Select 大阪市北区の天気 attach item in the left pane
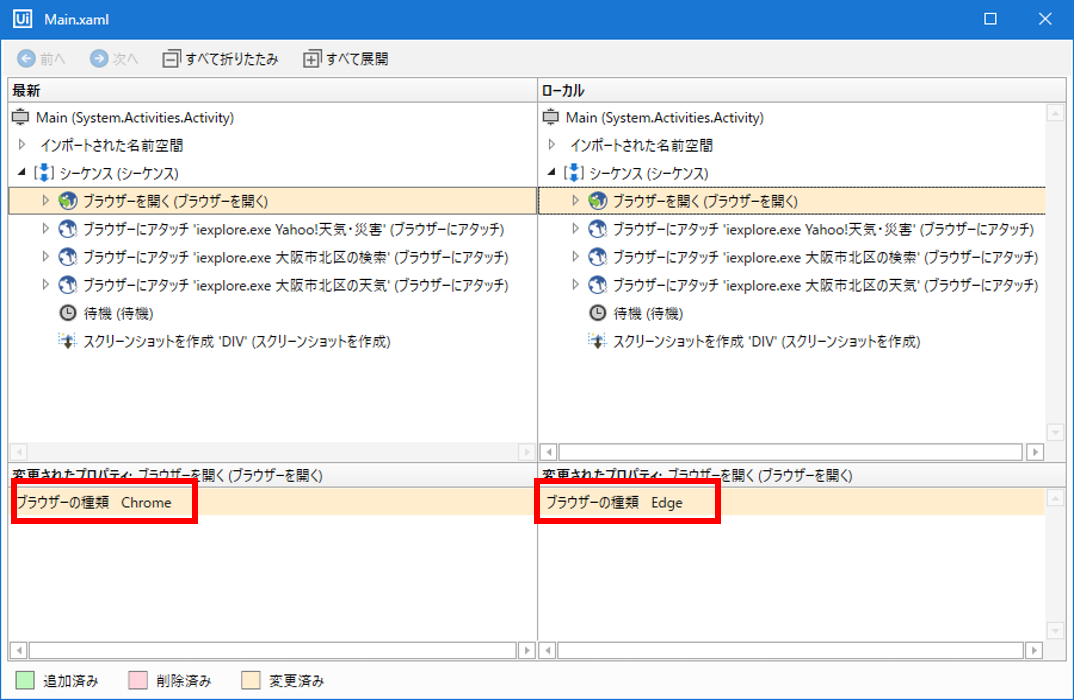Viewport: 1074px width, 700px height. pos(295,285)
